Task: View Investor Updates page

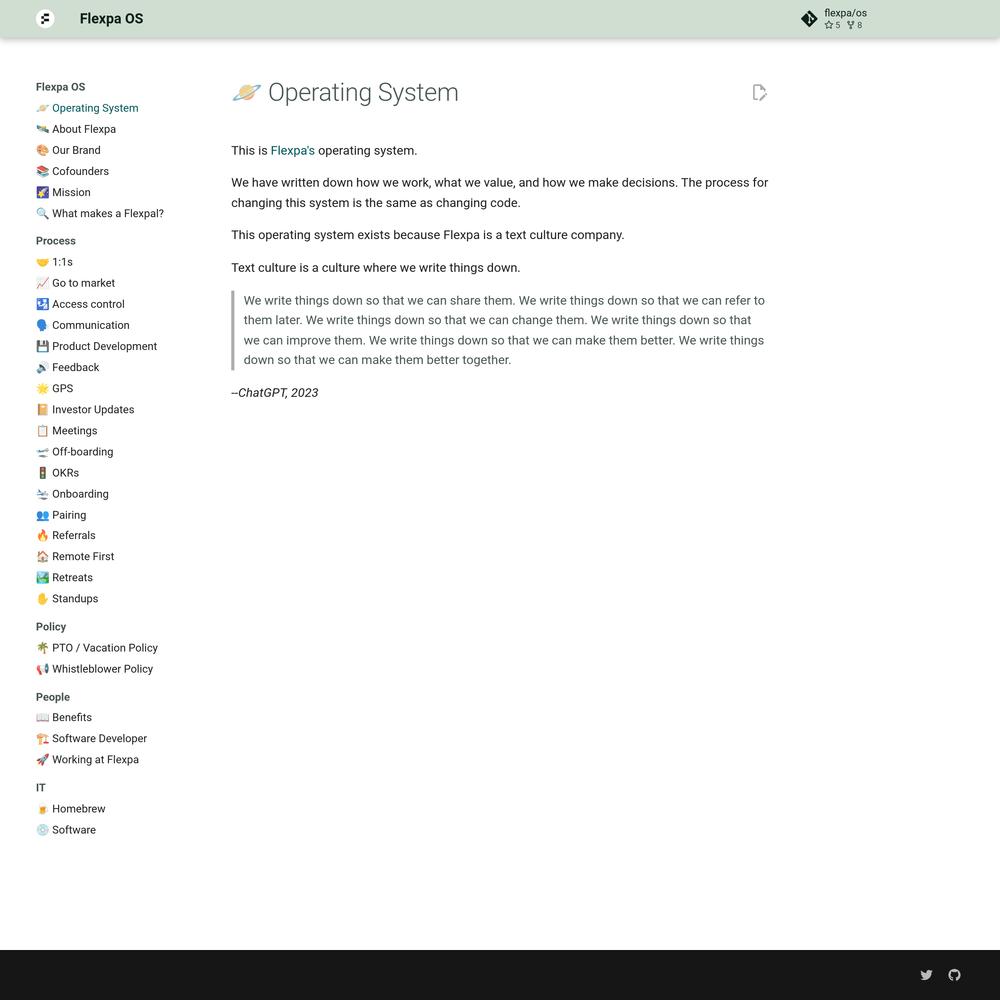Action: [85, 409]
